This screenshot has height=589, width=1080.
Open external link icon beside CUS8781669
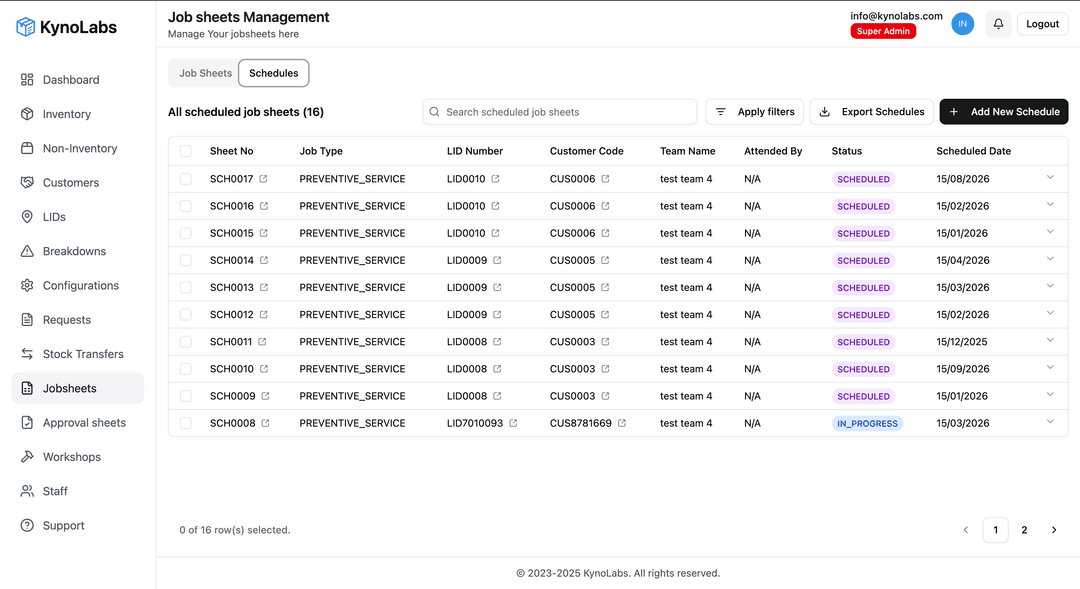[621, 423]
